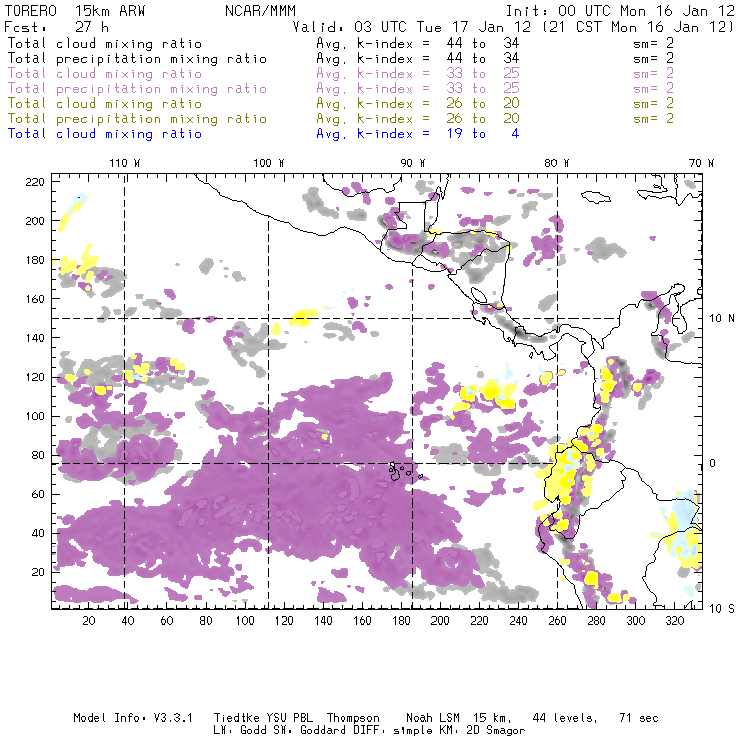
Task: Click the '71 sec' timestep text
Action: click(x=639, y=718)
